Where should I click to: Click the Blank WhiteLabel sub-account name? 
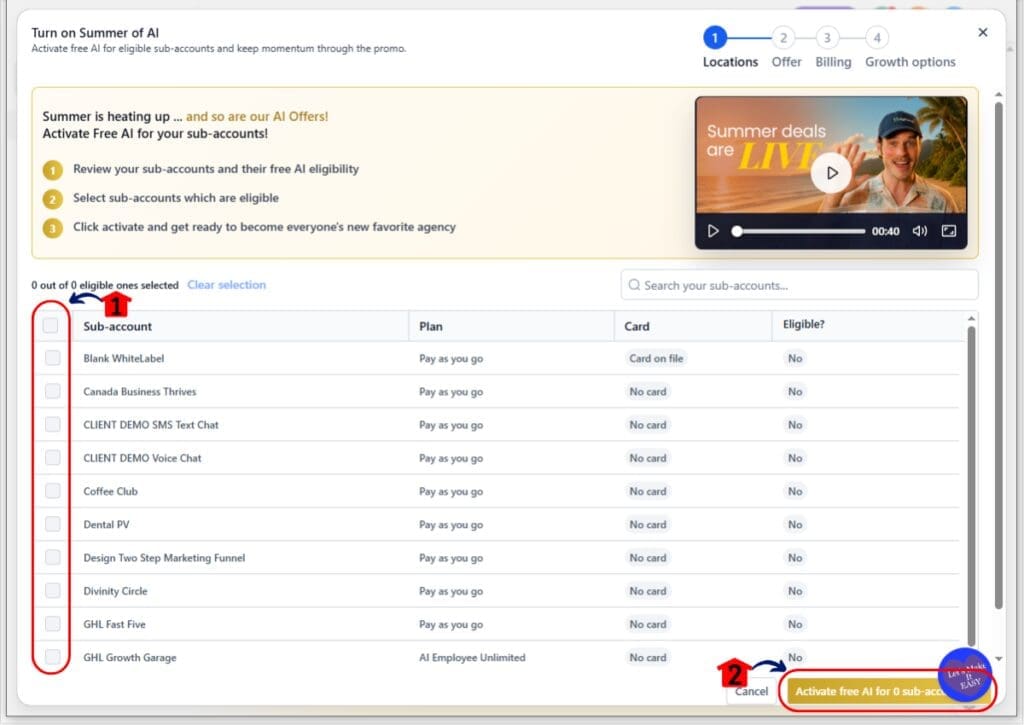(x=124, y=358)
